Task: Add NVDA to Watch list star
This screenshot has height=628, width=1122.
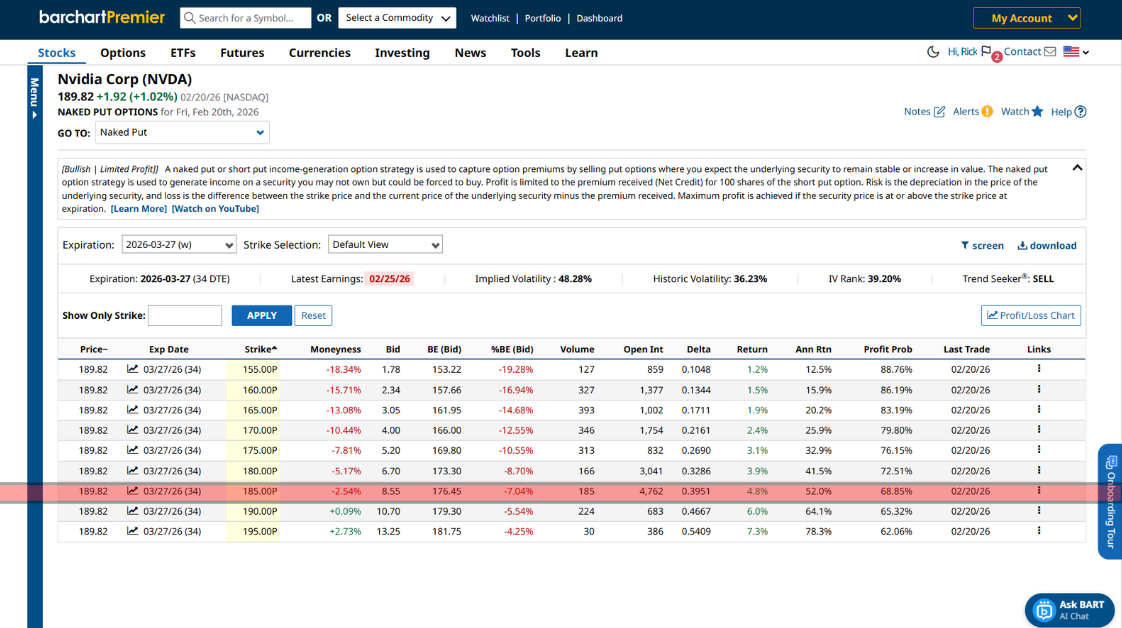Action: (1037, 112)
